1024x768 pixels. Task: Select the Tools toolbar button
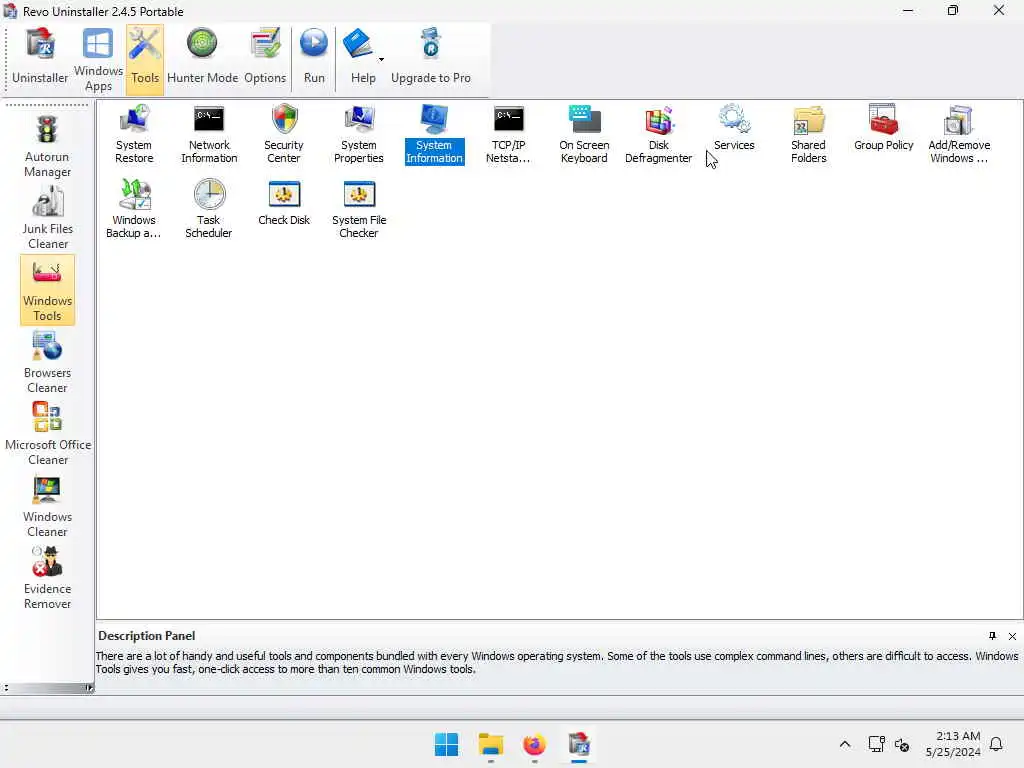[x=145, y=59]
